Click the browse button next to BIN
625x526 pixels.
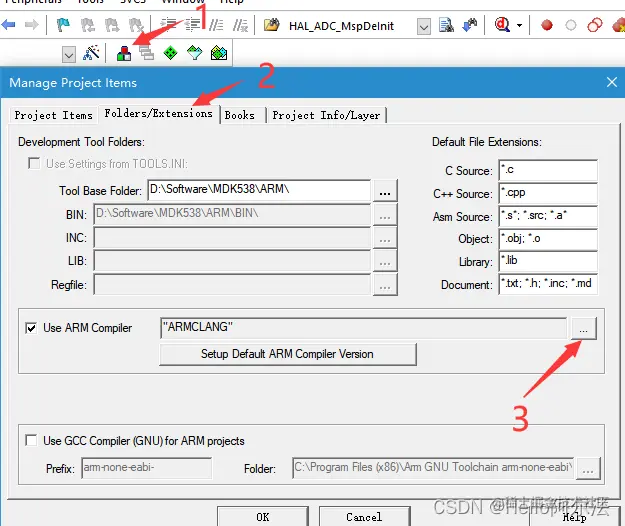tap(385, 215)
